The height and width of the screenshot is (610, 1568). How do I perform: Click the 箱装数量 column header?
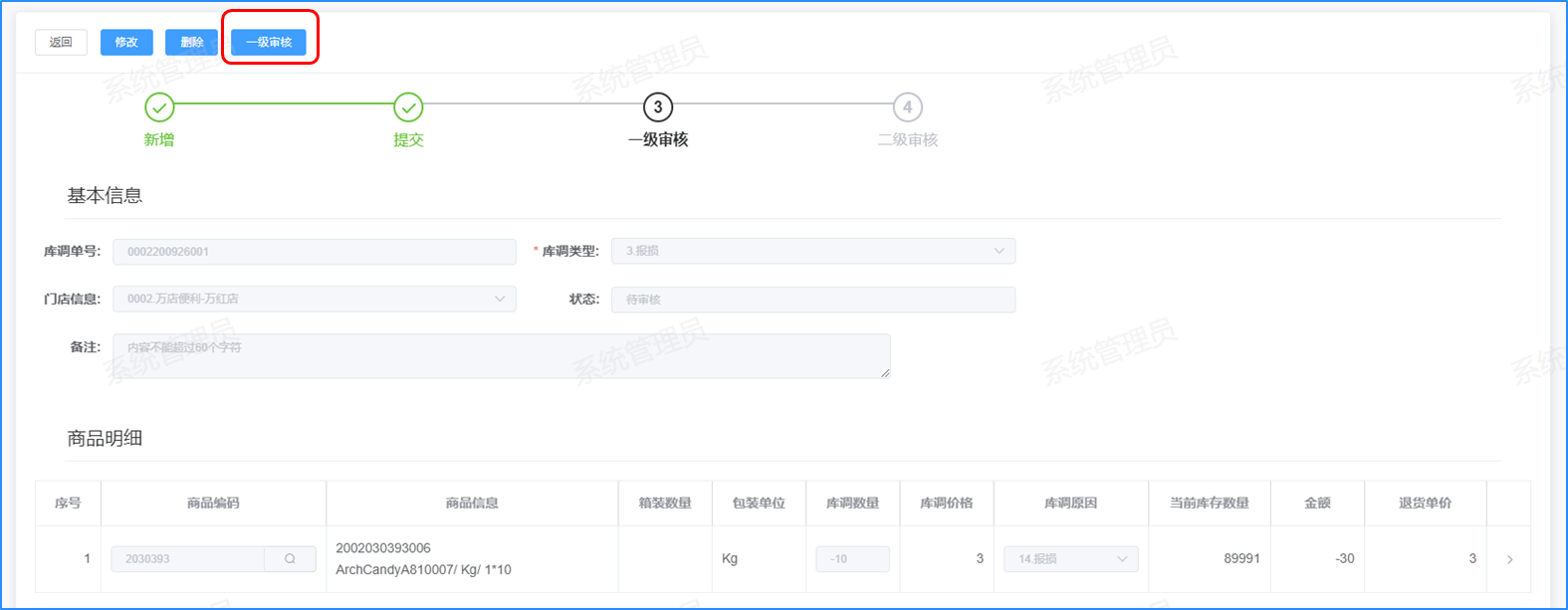(x=665, y=504)
